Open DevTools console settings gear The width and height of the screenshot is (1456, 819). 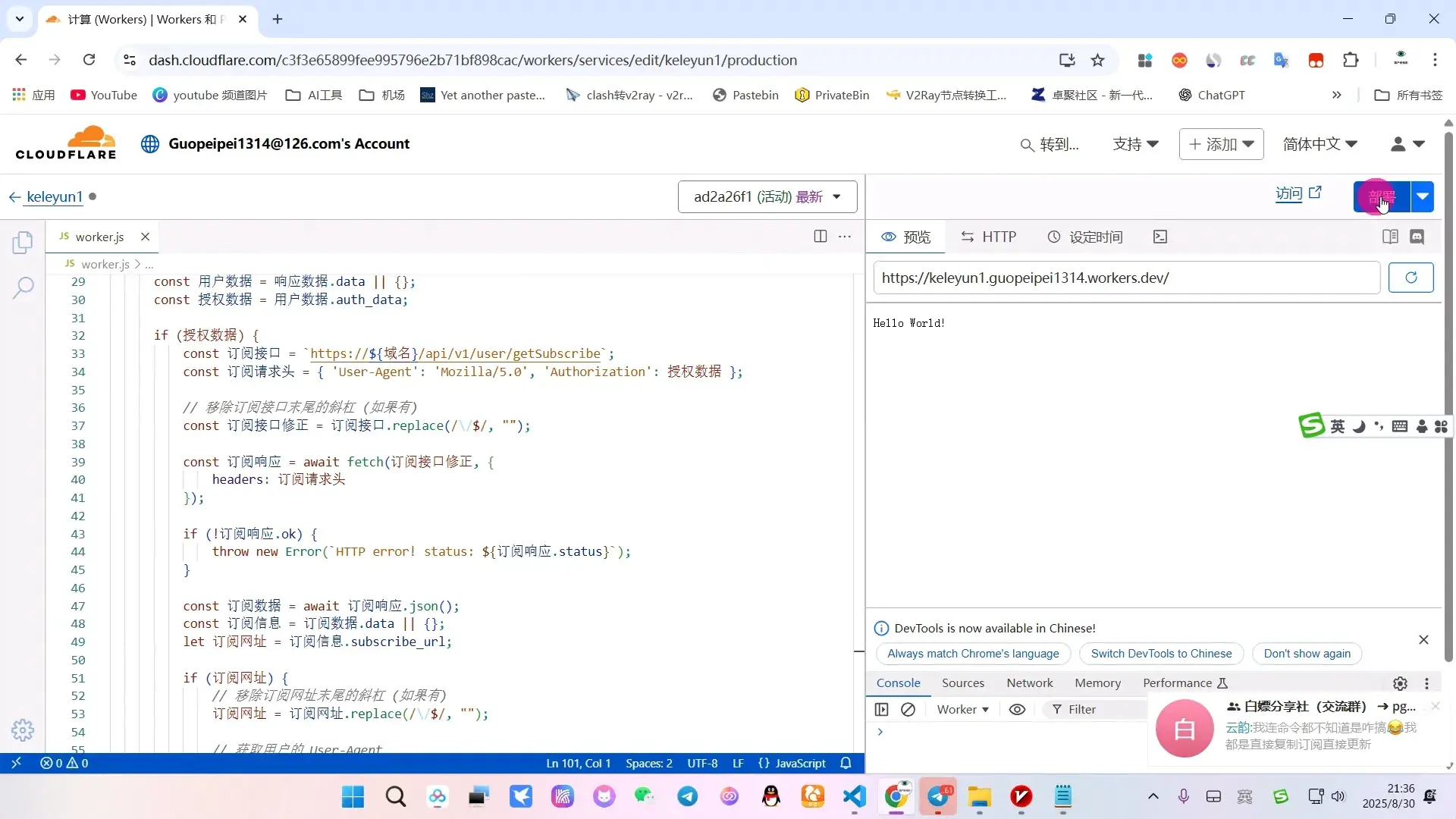(1400, 683)
